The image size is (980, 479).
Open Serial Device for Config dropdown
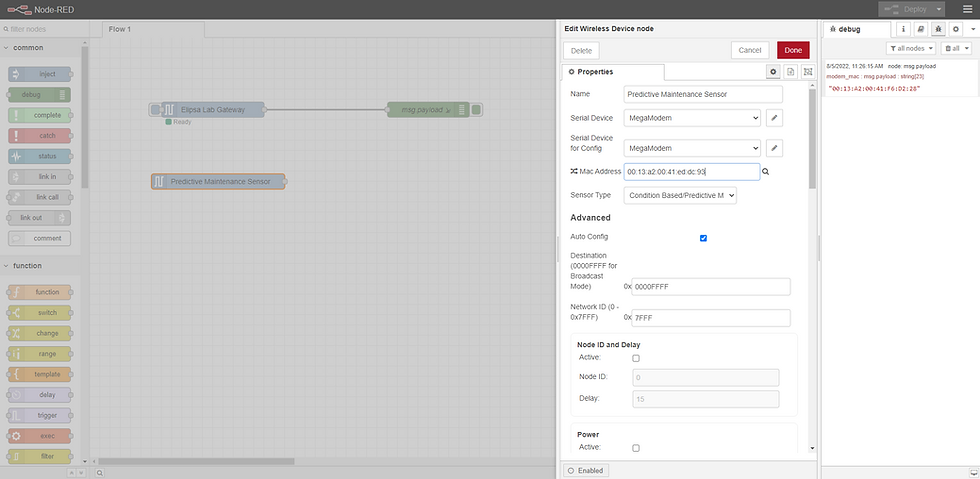[692, 148]
